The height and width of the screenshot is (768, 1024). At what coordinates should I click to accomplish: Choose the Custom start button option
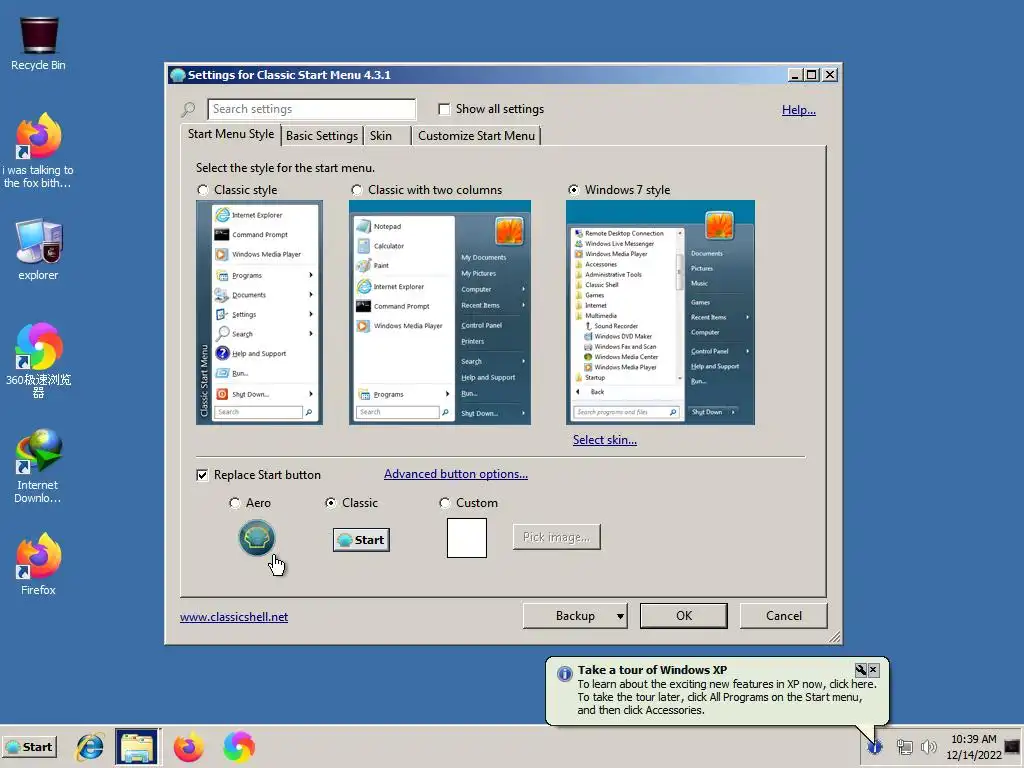pyautogui.click(x=445, y=503)
